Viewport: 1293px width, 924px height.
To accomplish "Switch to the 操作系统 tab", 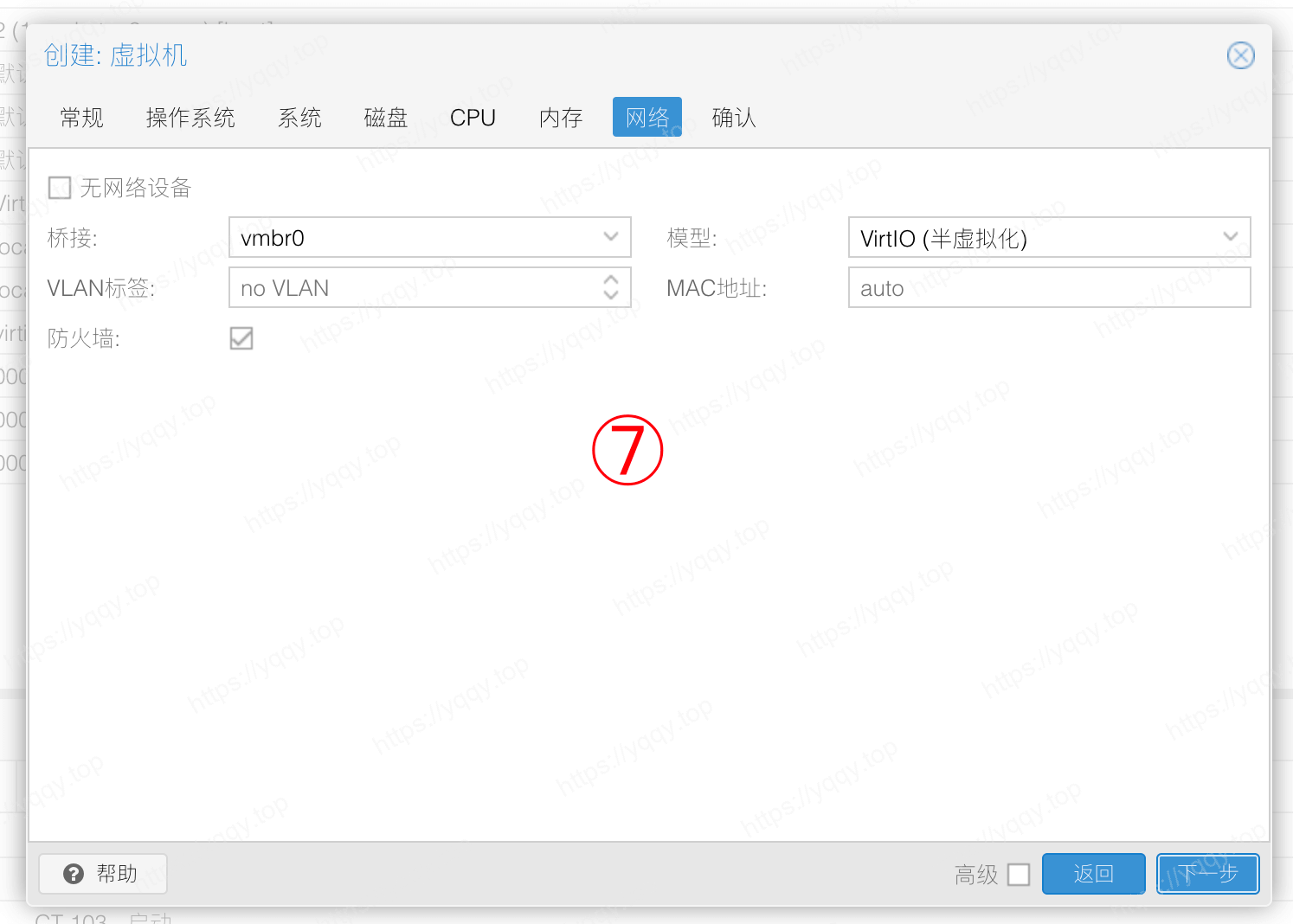I will (190, 118).
